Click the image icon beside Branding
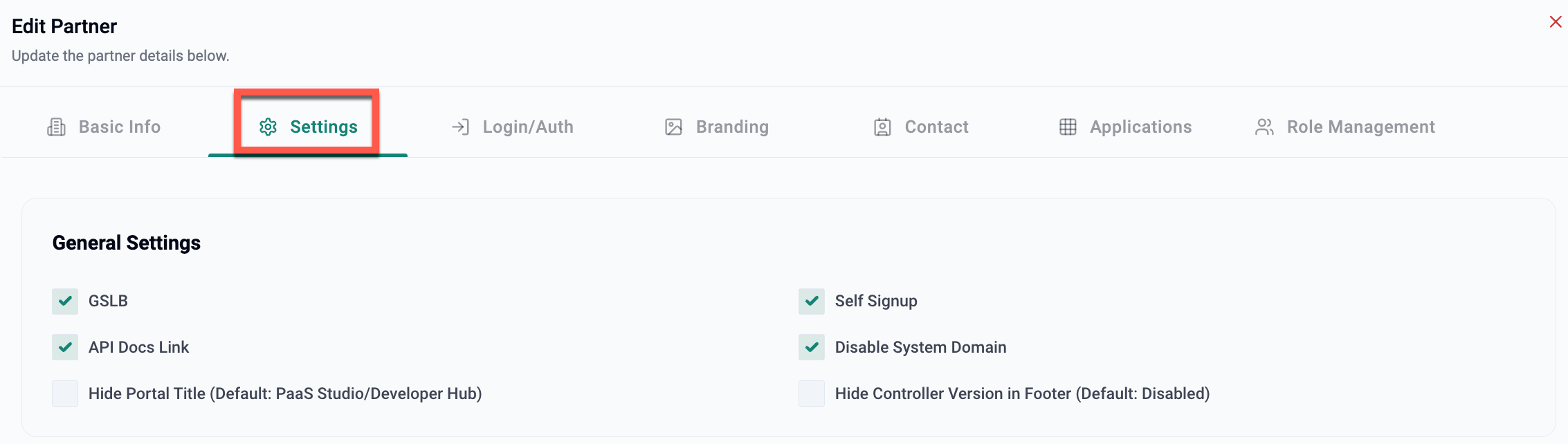1568x444 pixels. 673,127
